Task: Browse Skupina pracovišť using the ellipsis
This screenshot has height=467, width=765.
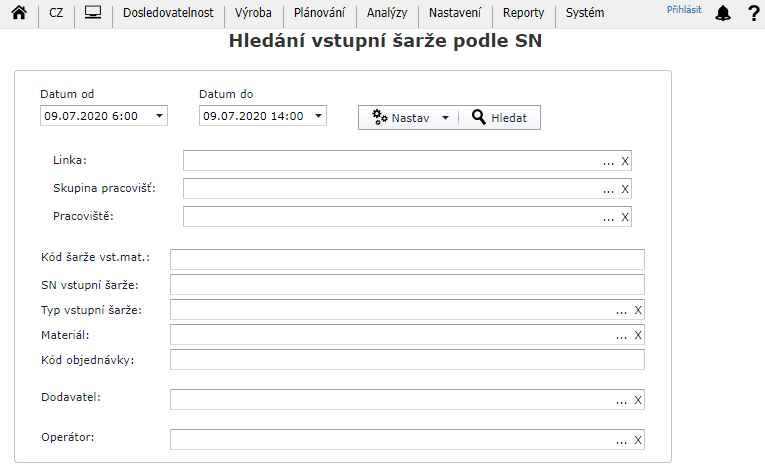Action: point(608,189)
